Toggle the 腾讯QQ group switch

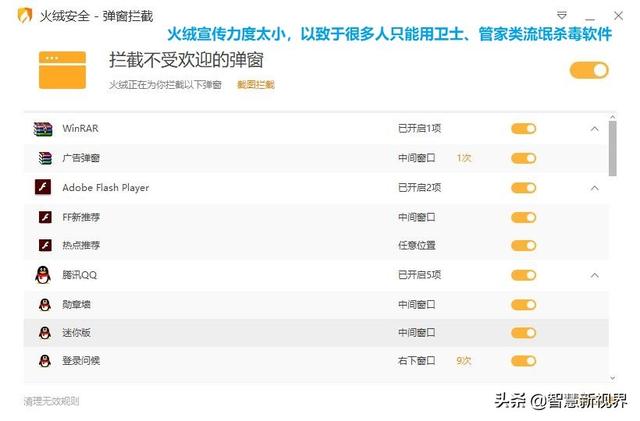(x=524, y=275)
